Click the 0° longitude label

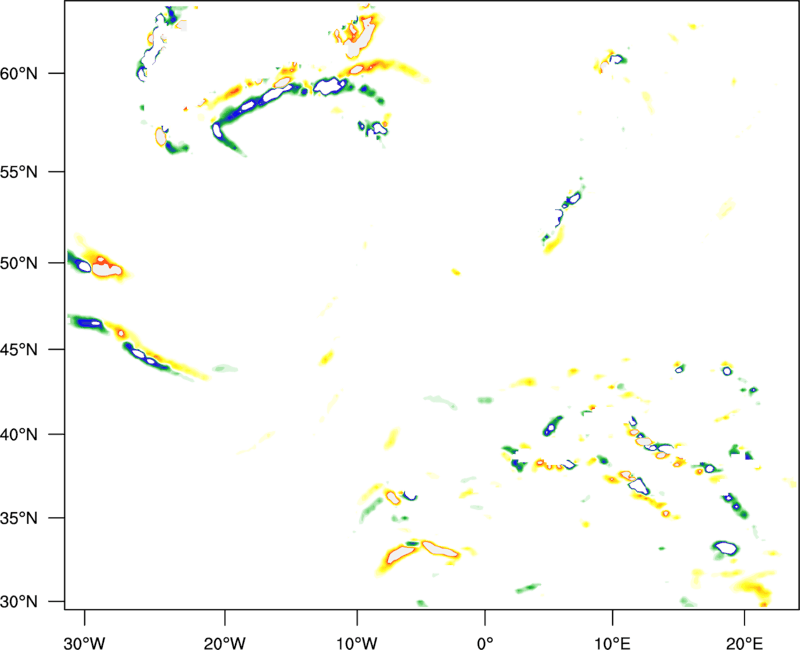[485, 643]
